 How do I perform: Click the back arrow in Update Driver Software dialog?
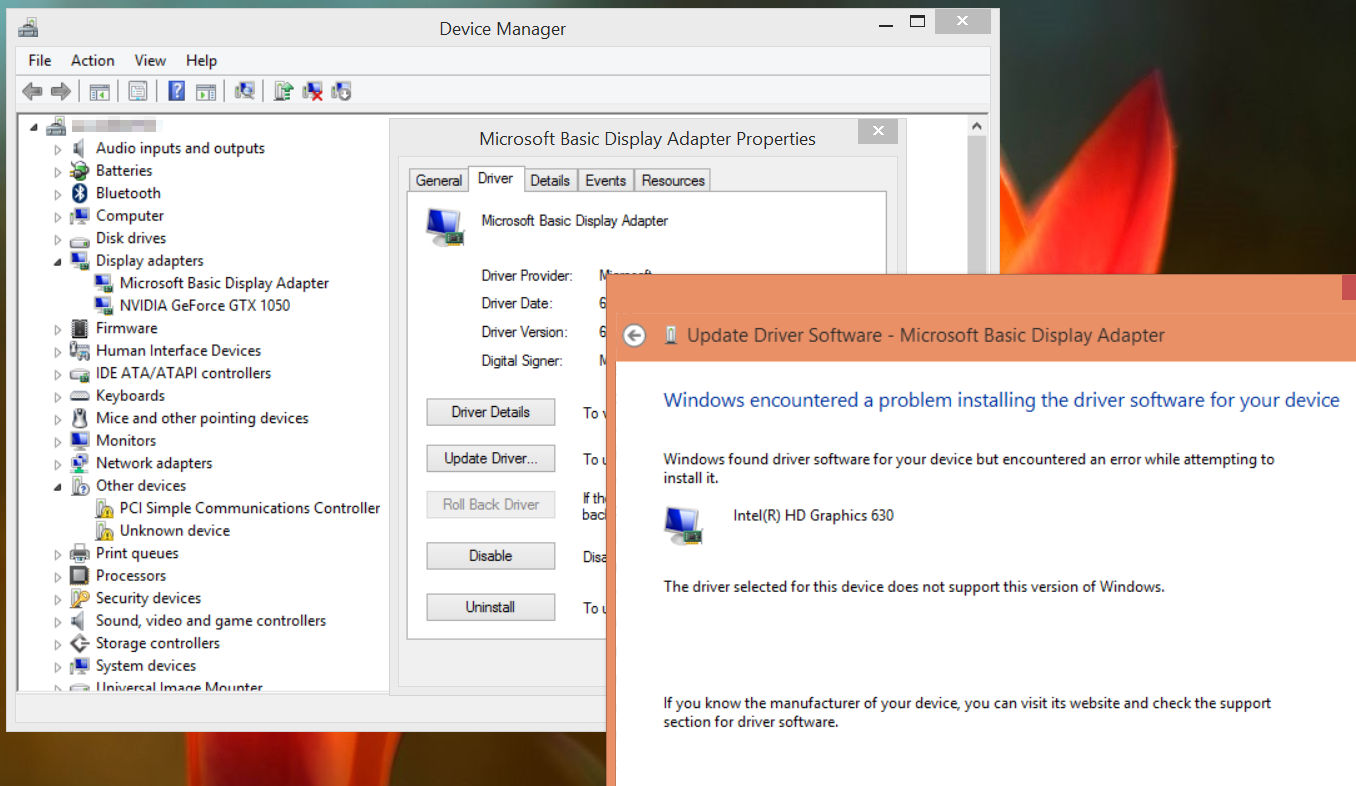coord(634,336)
